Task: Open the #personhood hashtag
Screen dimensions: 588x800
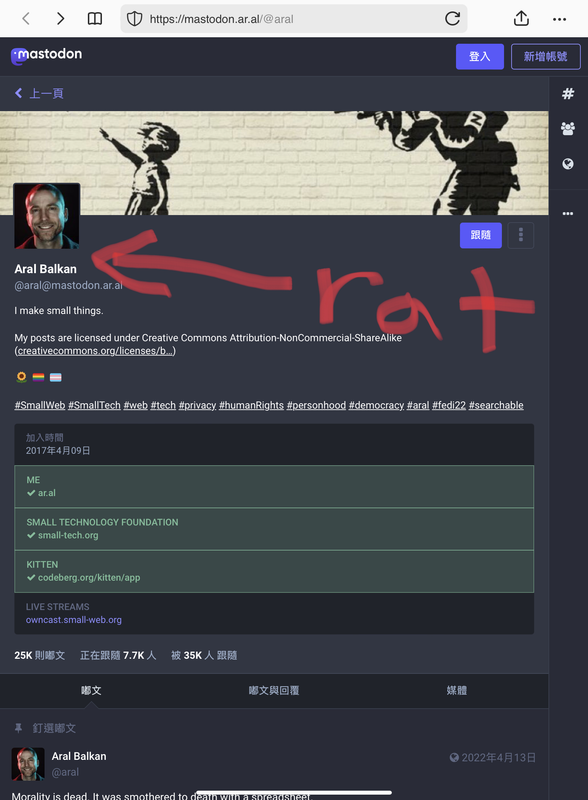Action: tap(316, 406)
